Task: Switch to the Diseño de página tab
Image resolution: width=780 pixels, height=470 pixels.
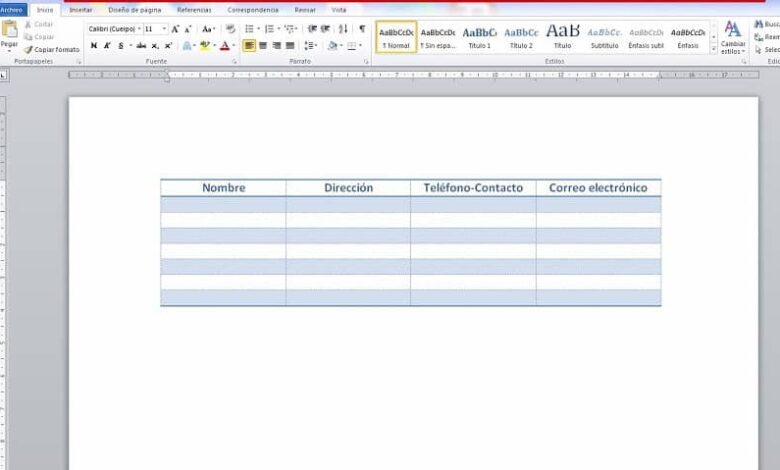Action: pos(135,10)
